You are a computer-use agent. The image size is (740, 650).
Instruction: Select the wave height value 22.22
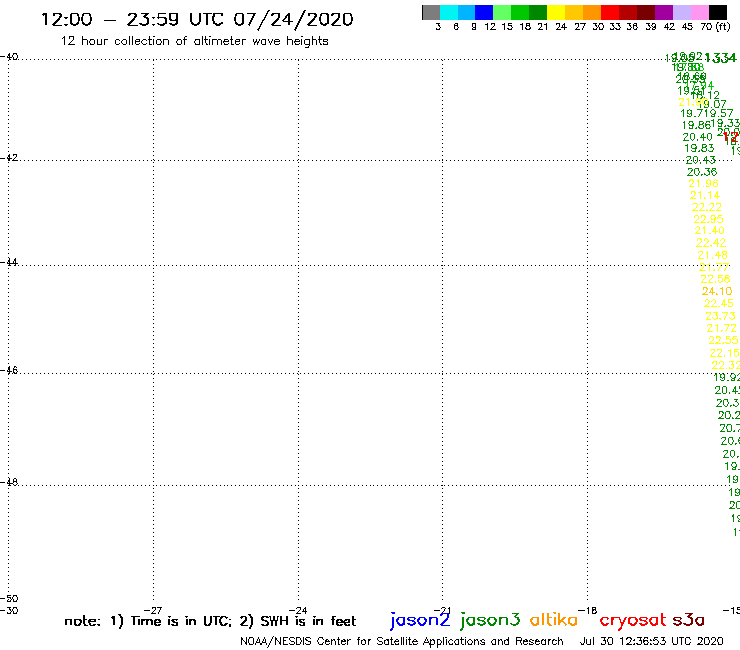tap(706, 207)
